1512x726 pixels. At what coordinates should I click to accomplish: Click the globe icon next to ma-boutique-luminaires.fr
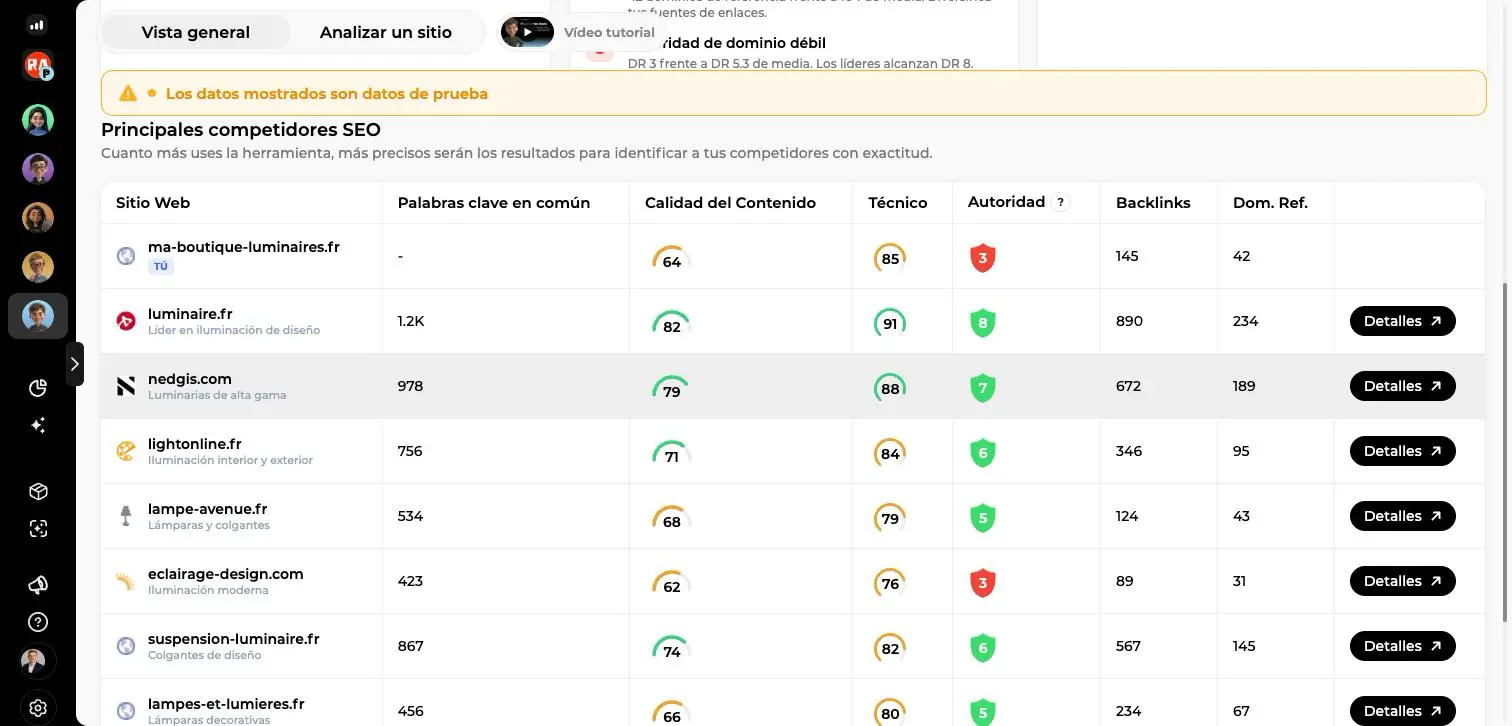click(126, 256)
